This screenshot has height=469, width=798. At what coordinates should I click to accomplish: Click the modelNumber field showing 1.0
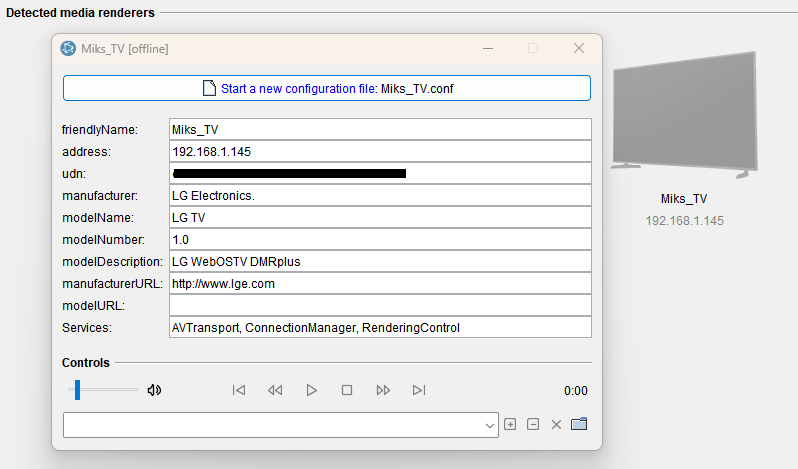tap(380, 240)
